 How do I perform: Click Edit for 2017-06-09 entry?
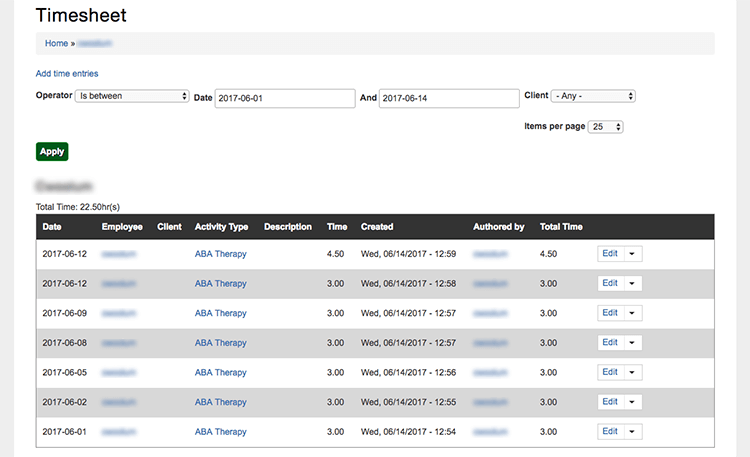coord(610,313)
